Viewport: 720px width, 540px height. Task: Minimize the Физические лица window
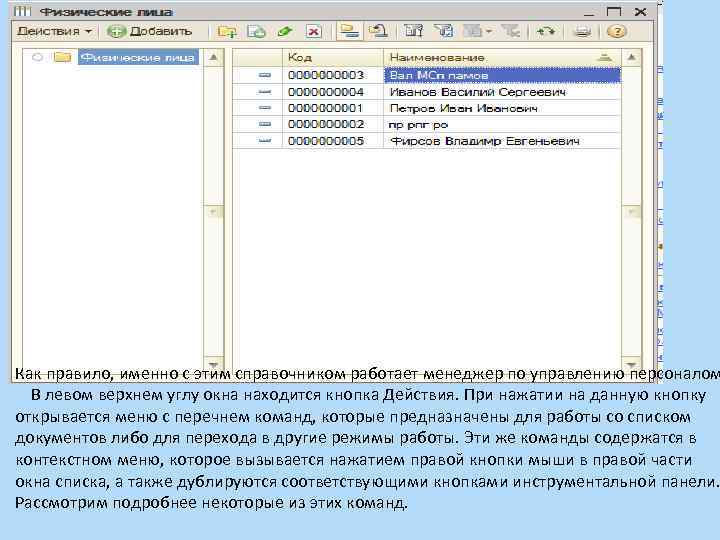[x=590, y=13]
